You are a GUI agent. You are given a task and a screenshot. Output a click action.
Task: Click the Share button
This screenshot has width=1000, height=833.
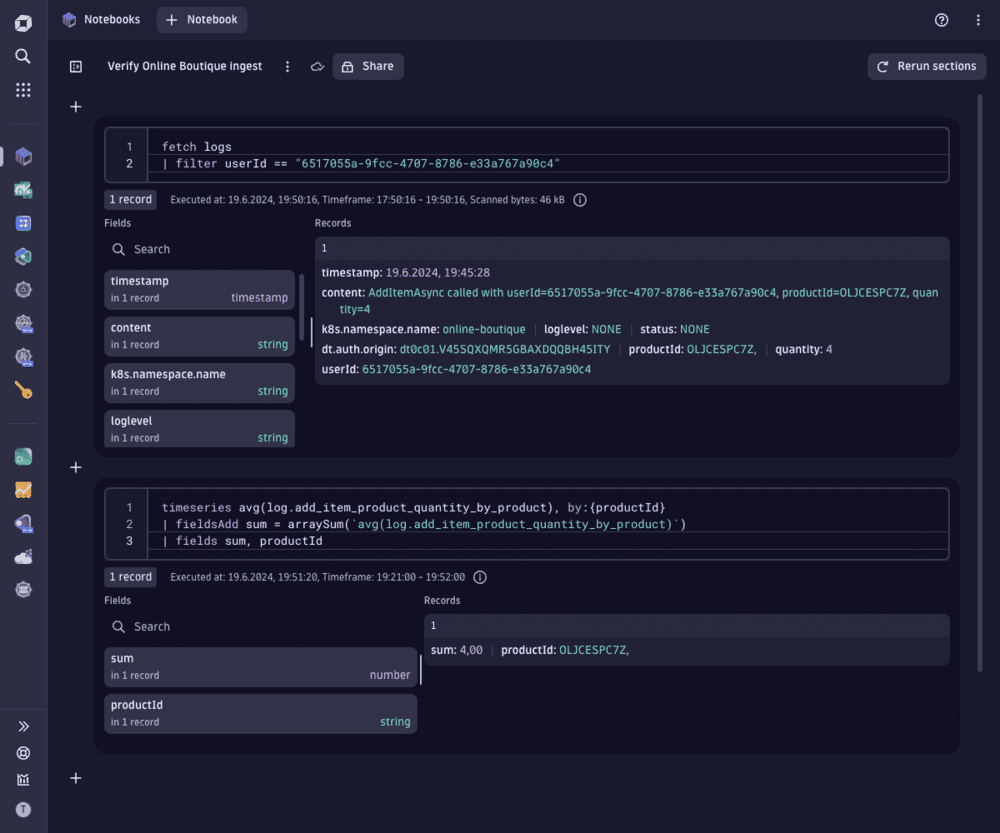click(369, 66)
